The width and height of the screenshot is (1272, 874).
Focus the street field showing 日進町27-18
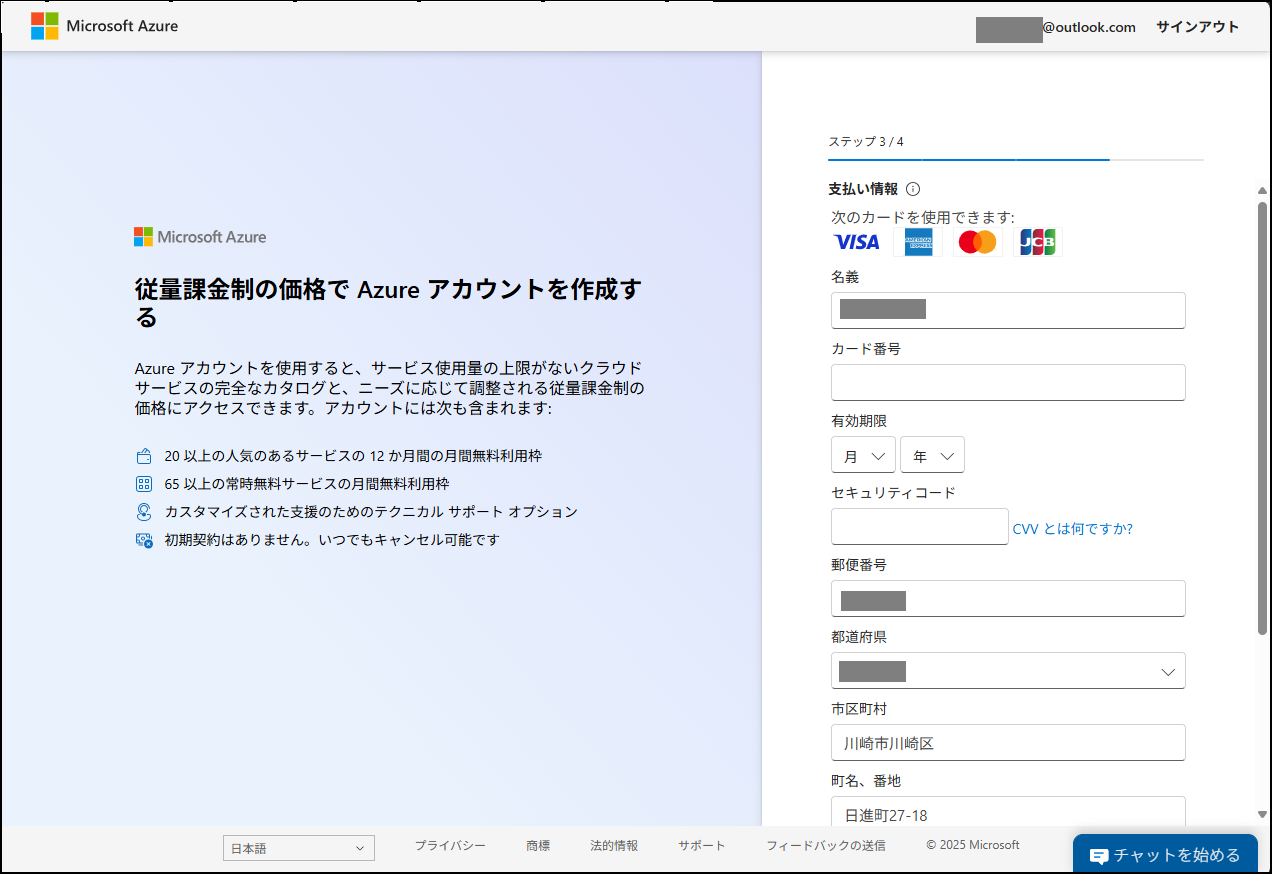pyautogui.click(x=1008, y=811)
